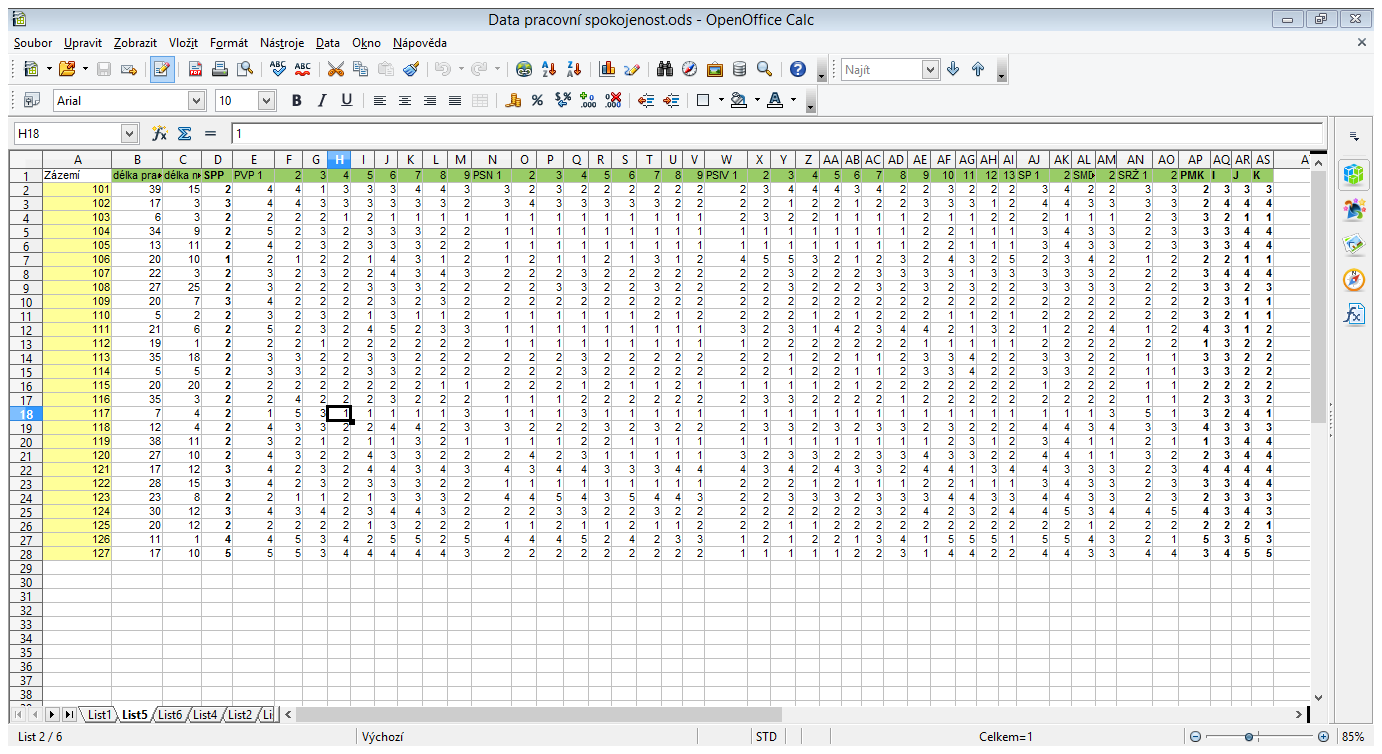Screen dimensions: 1382x754
Task: Toggle AutoSpellcheck (ABC red underline) icon
Action: (303, 69)
